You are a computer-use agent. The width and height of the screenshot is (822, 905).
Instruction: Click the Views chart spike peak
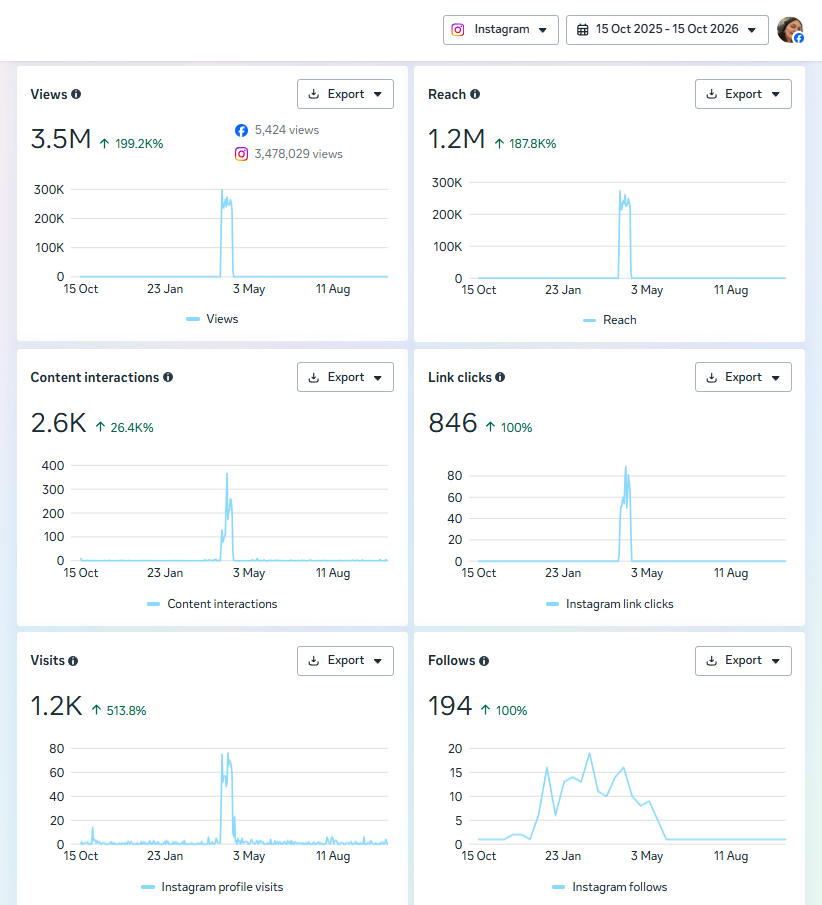pyautogui.click(x=222, y=191)
